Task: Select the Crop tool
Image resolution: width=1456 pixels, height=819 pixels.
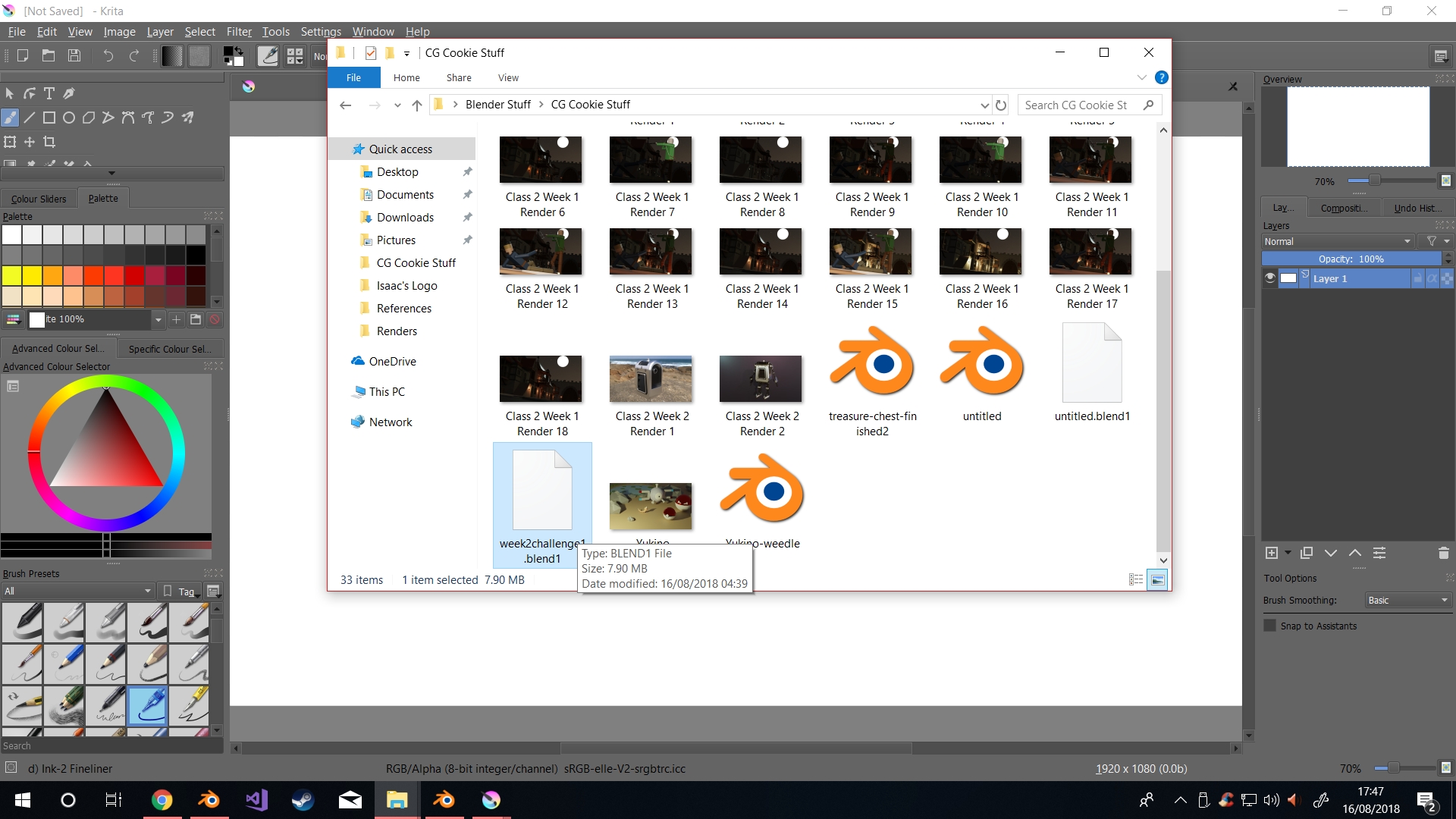Action: coord(49,142)
